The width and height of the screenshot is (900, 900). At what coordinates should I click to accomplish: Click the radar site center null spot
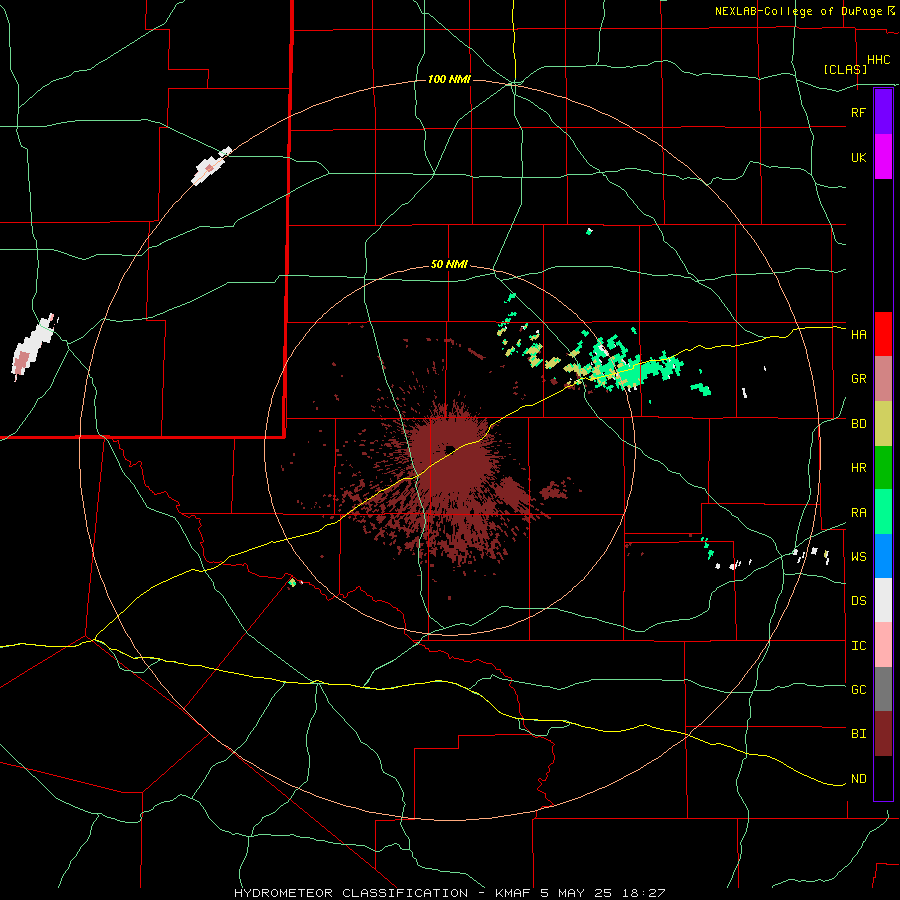(451, 448)
